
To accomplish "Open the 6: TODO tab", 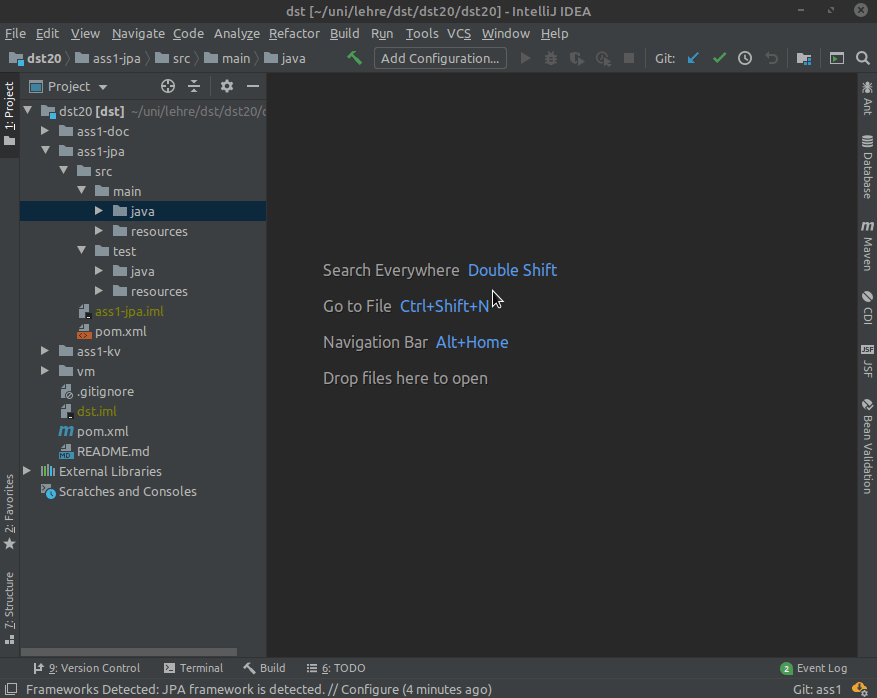I will (336, 668).
